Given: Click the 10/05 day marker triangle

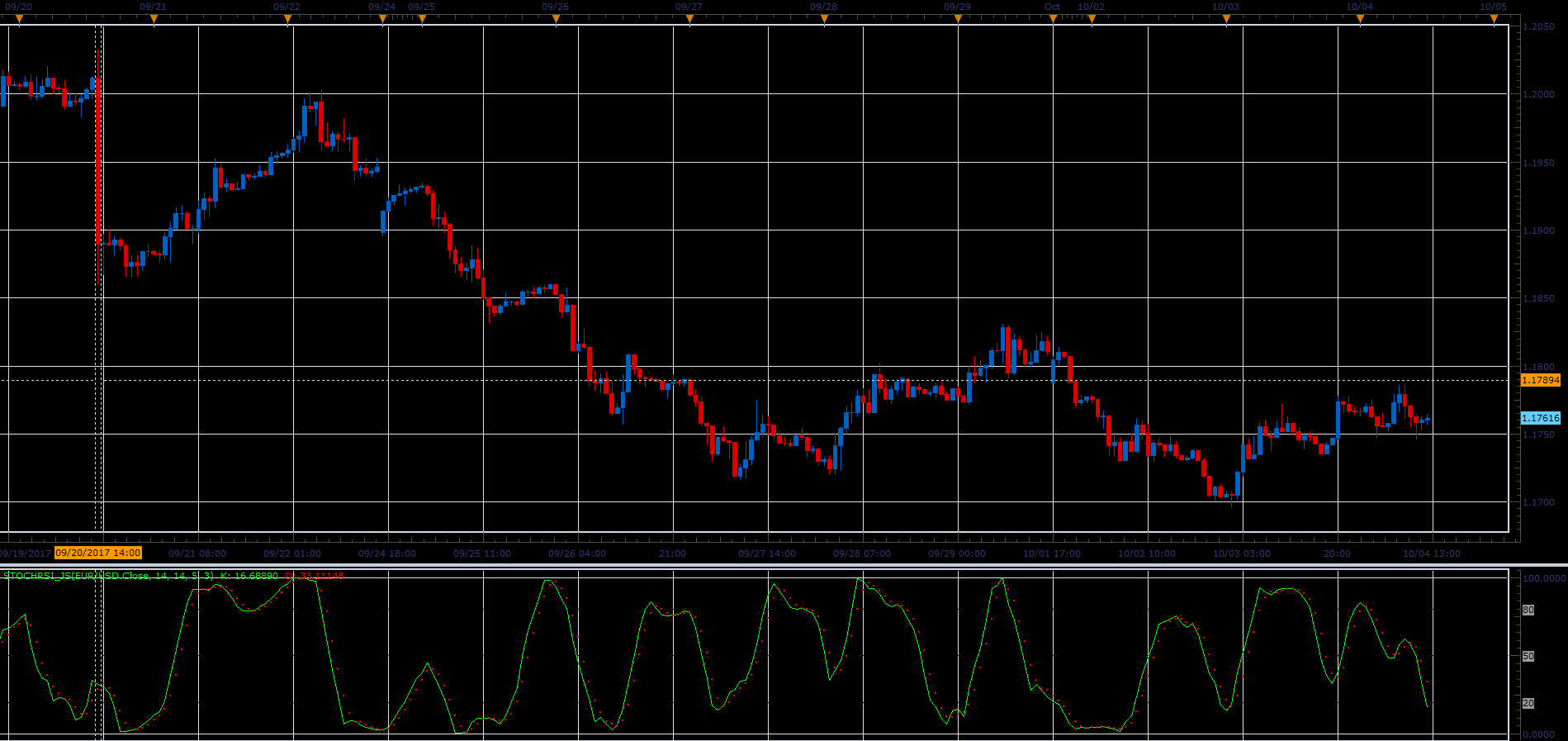Looking at the screenshot, I should (1494, 19).
